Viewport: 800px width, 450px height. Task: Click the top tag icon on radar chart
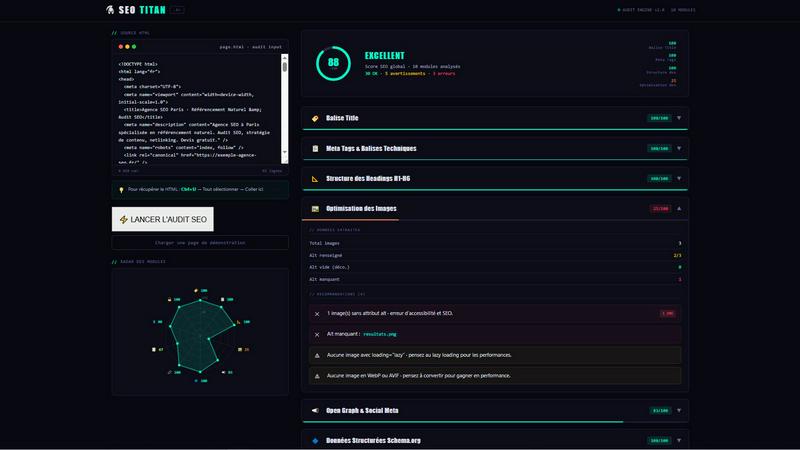196,290
